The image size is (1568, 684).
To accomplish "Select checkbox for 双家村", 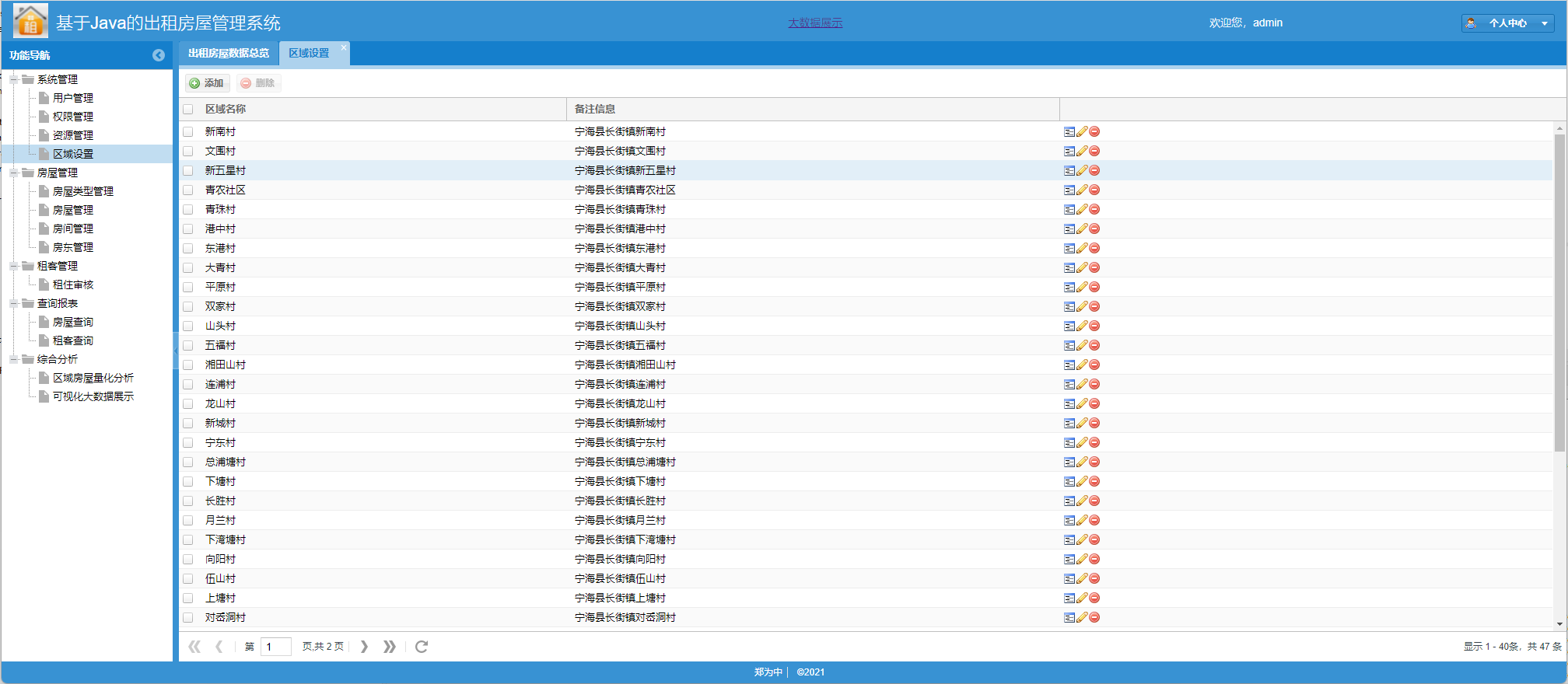I will [188, 307].
